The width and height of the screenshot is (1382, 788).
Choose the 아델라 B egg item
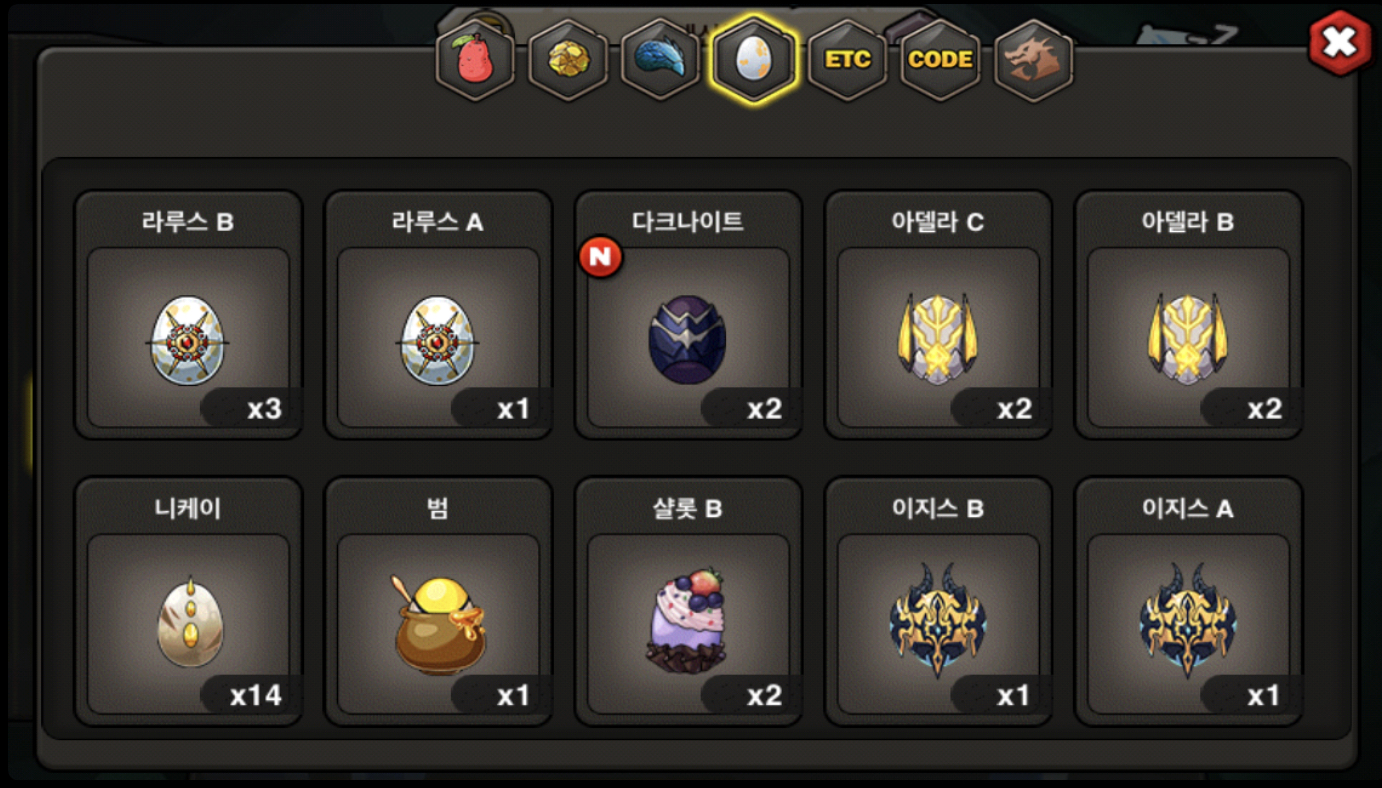[1188, 315]
